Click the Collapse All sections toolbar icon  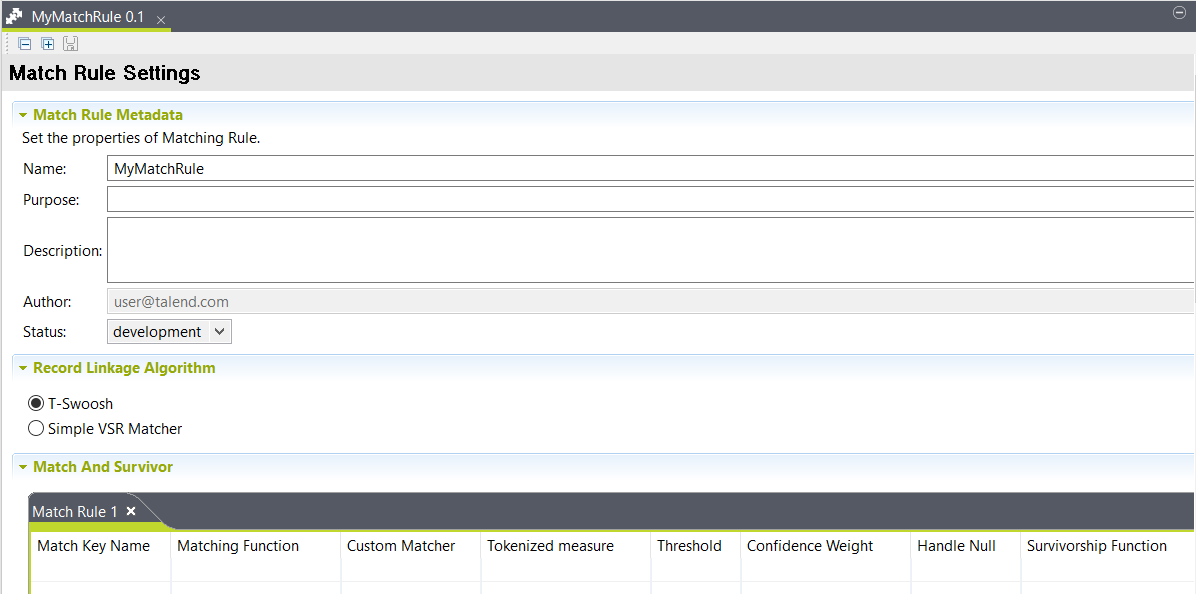point(24,43)
